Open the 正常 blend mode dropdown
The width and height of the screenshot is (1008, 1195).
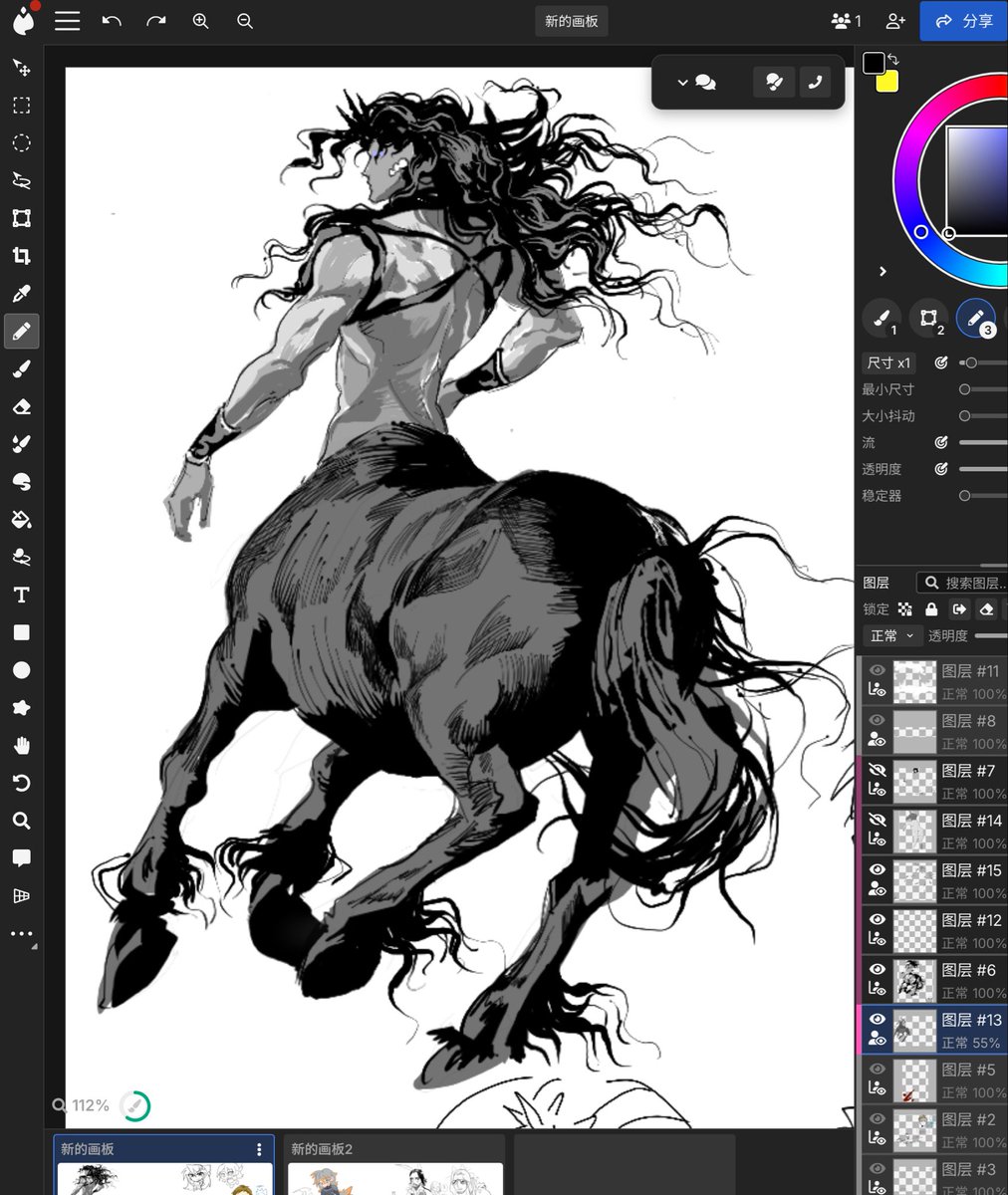(x=891, y=635)
